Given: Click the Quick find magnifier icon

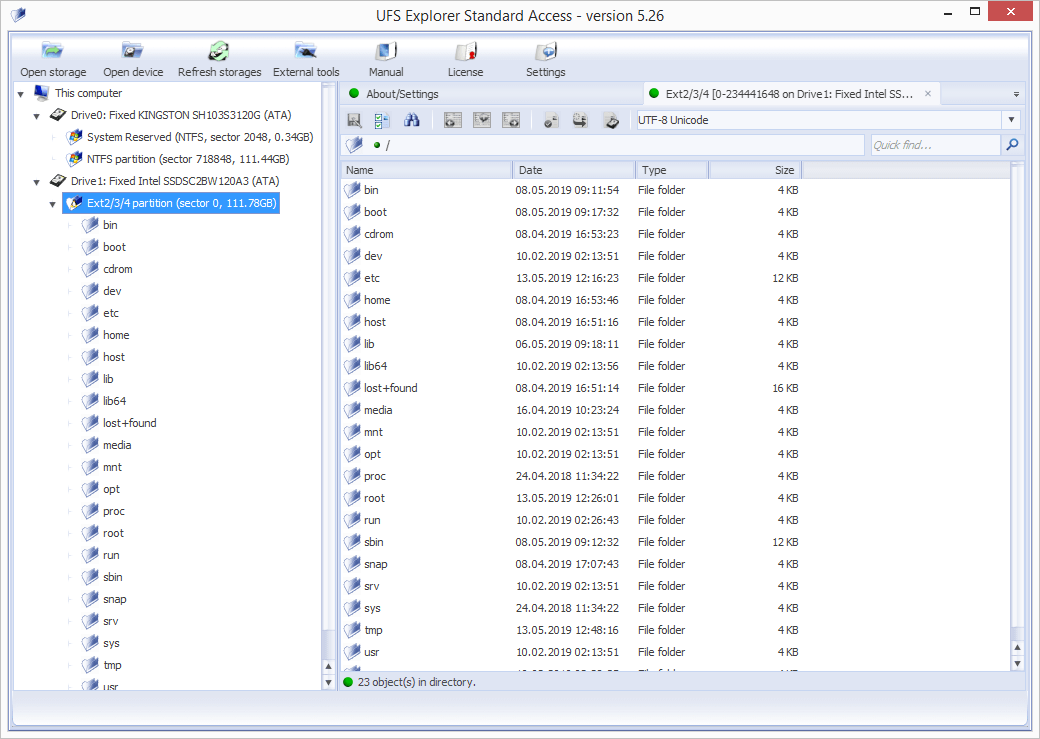Looking at the screenshot, I should pyautogui.click(x=1012, y=145).
